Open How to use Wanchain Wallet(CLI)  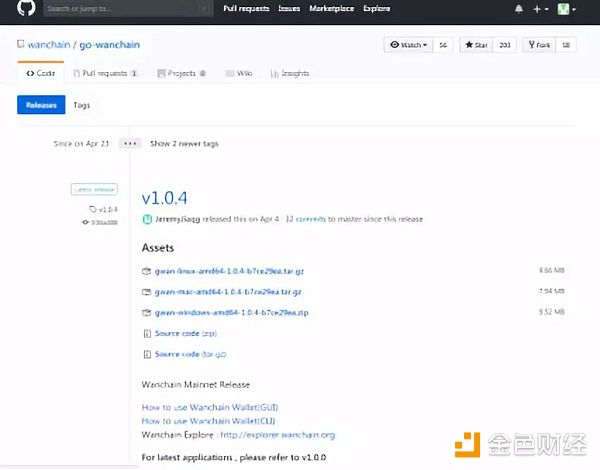tap(208, 421)
